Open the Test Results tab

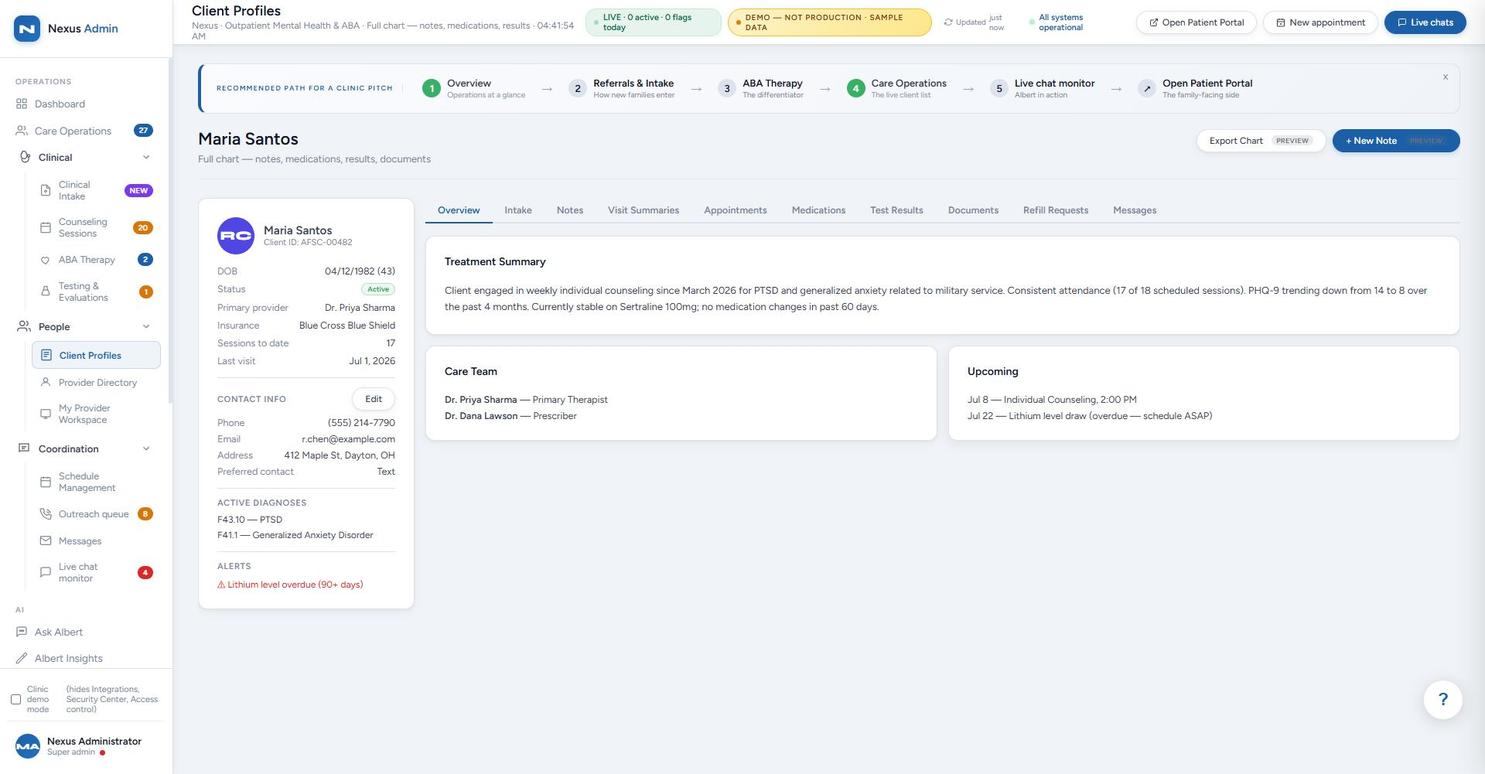coord(897,210)
